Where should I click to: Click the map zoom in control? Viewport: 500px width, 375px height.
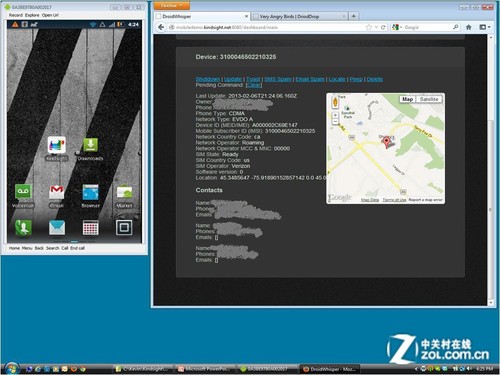[335, 115]
